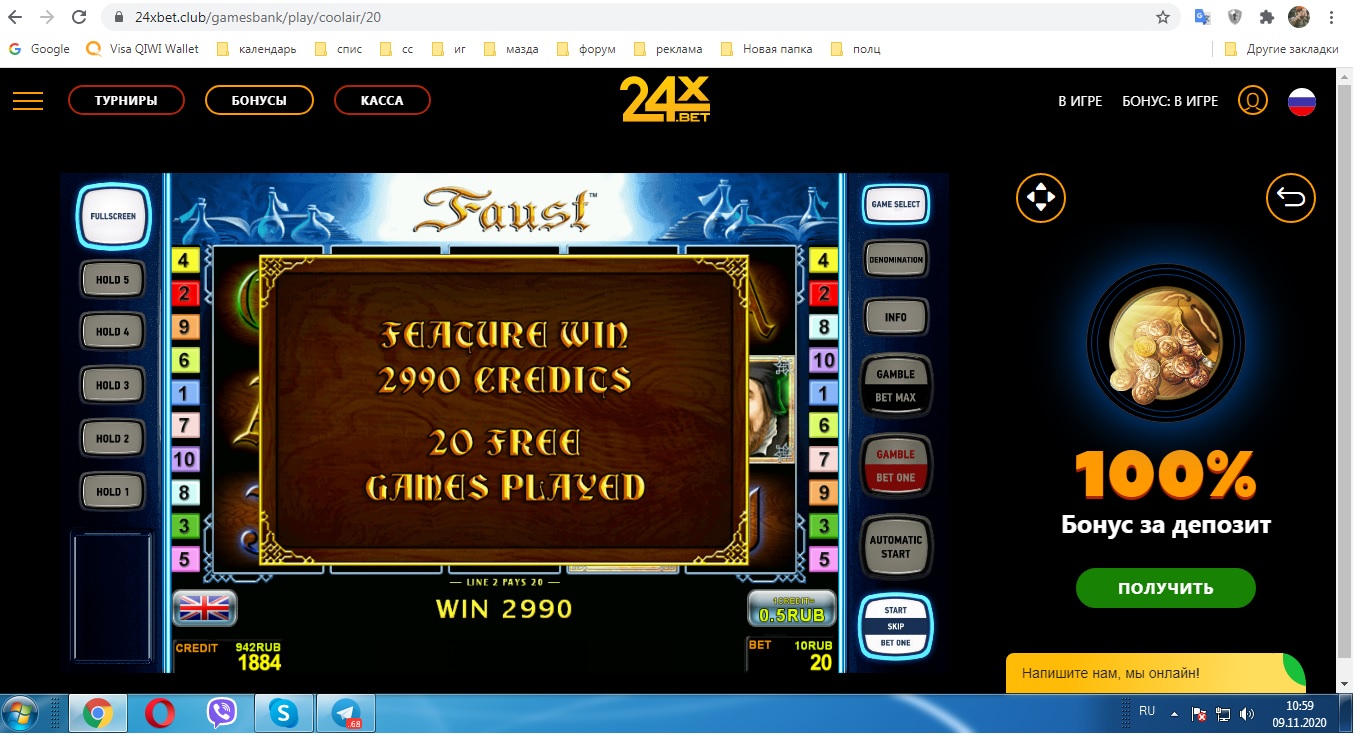1357x735 pixels.
Task: Open Chrome from the taskbar
Action: coord(98,713)
